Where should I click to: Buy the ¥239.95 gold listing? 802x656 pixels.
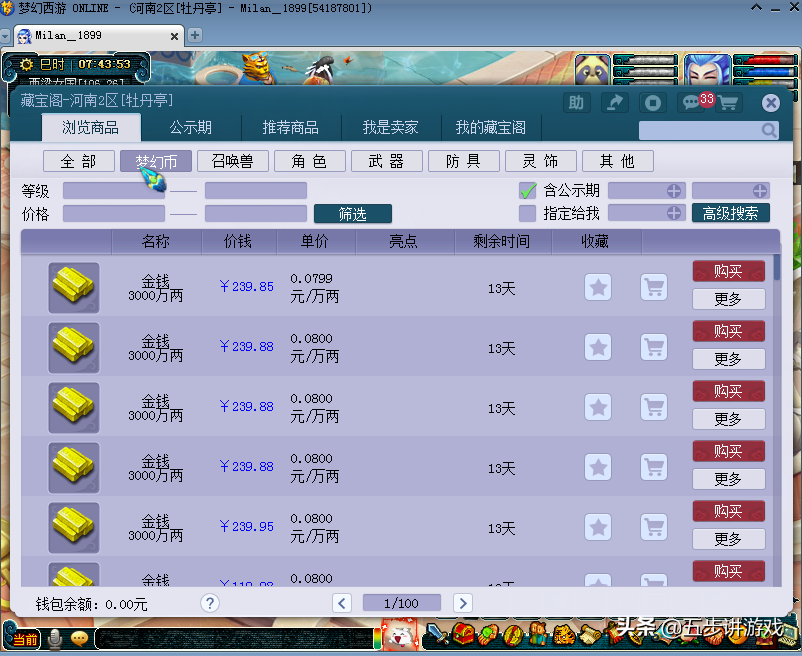pos(729,511)
